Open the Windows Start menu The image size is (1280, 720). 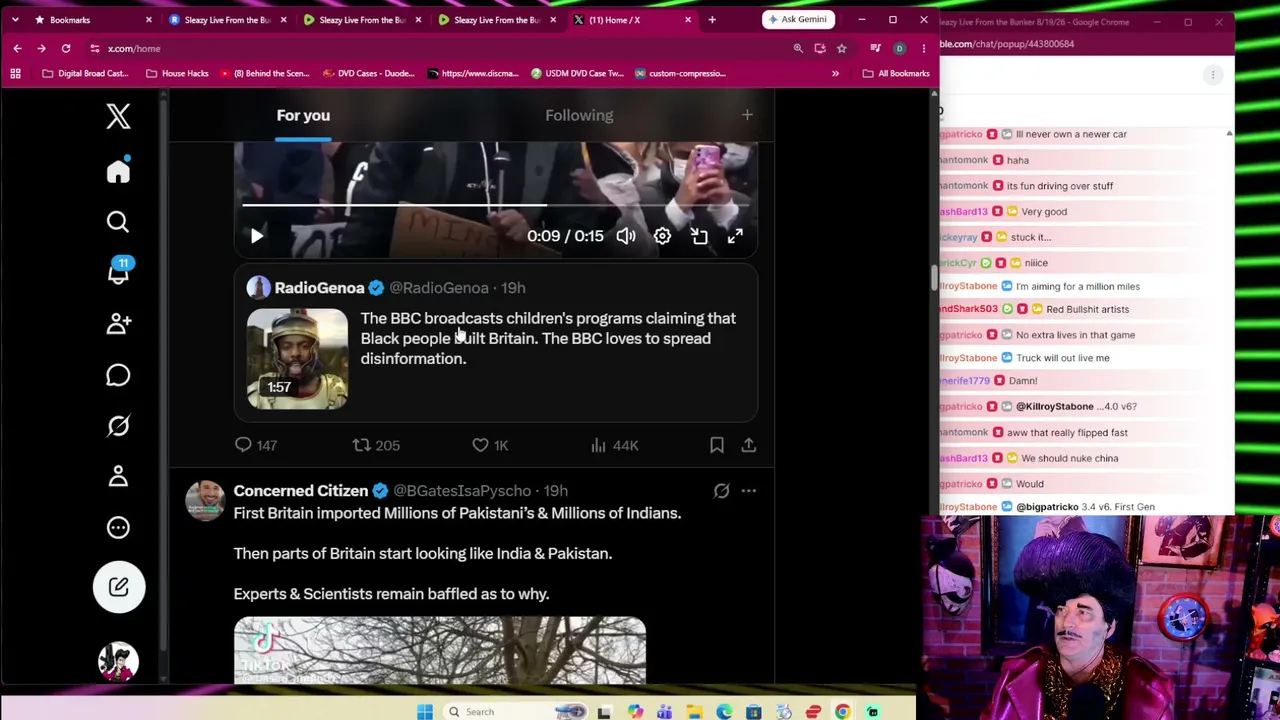pyautogui.click(x=425, y=712)
